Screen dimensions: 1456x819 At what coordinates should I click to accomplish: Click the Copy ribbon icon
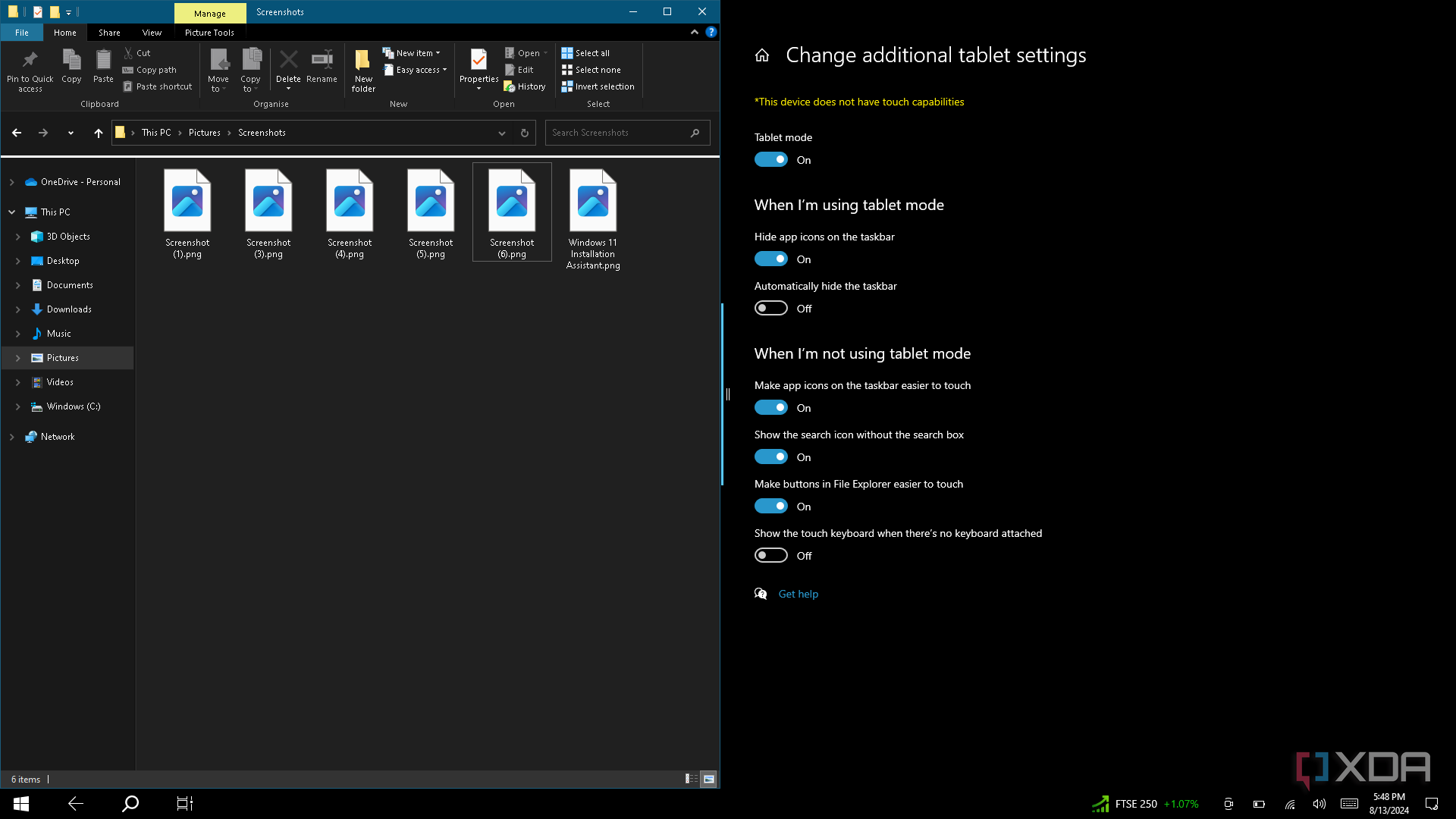click(x=71, y=66)
